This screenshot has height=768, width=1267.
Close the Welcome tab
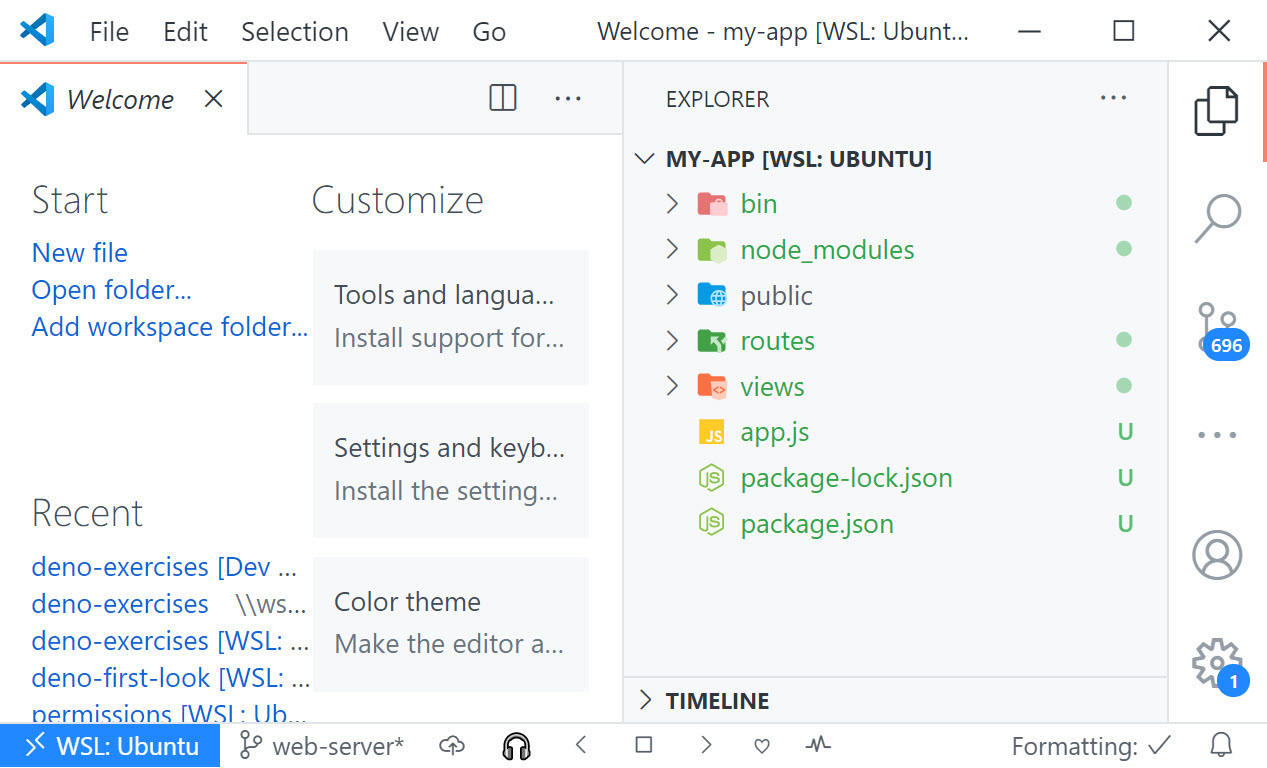213,99
